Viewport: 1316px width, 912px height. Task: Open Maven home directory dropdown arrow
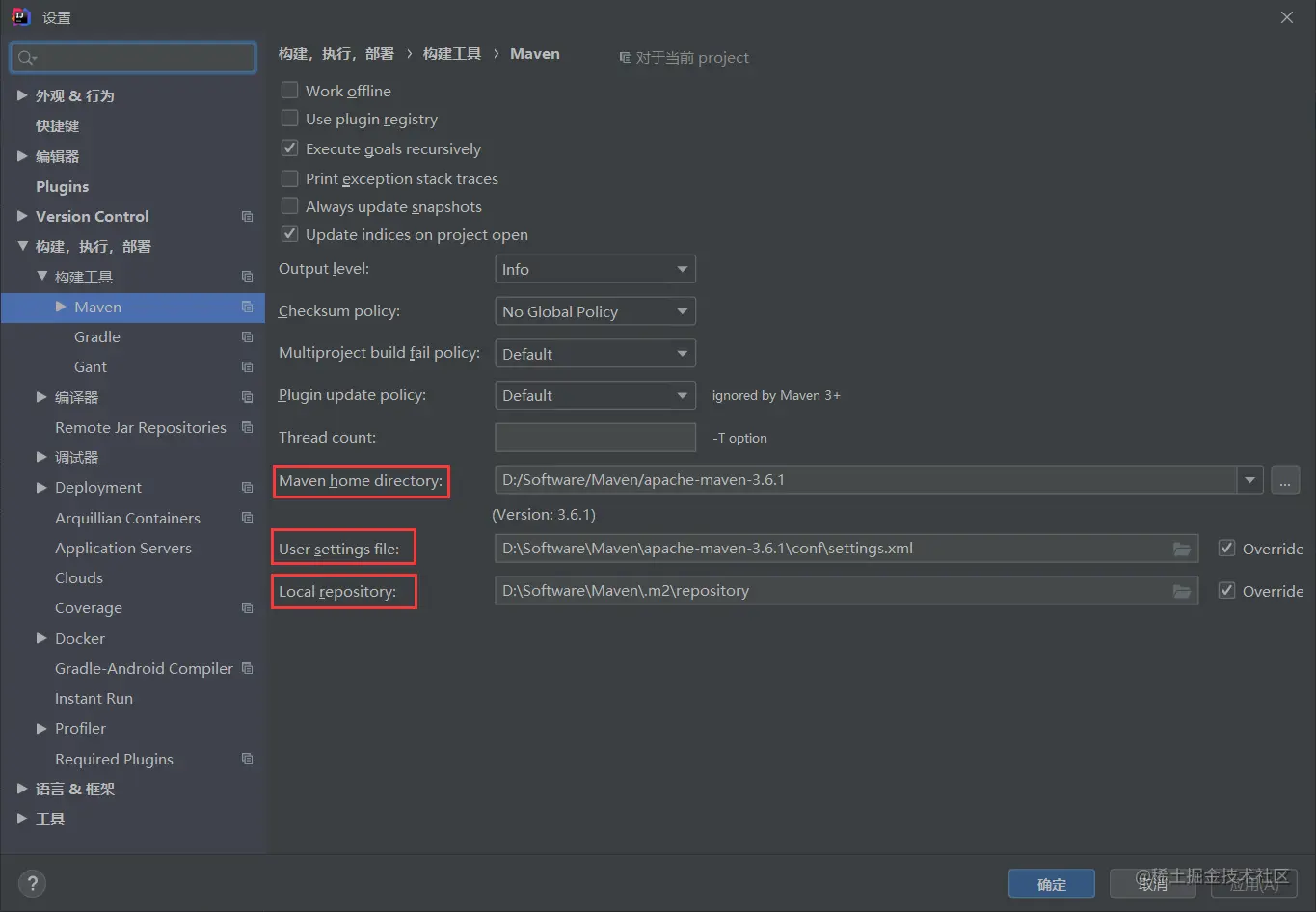click(1250, 479)
